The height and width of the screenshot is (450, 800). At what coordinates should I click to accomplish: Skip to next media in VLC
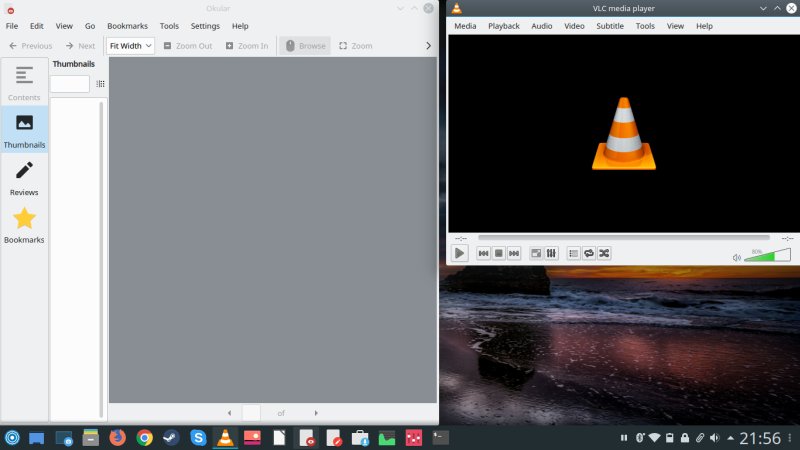[514, 254]
